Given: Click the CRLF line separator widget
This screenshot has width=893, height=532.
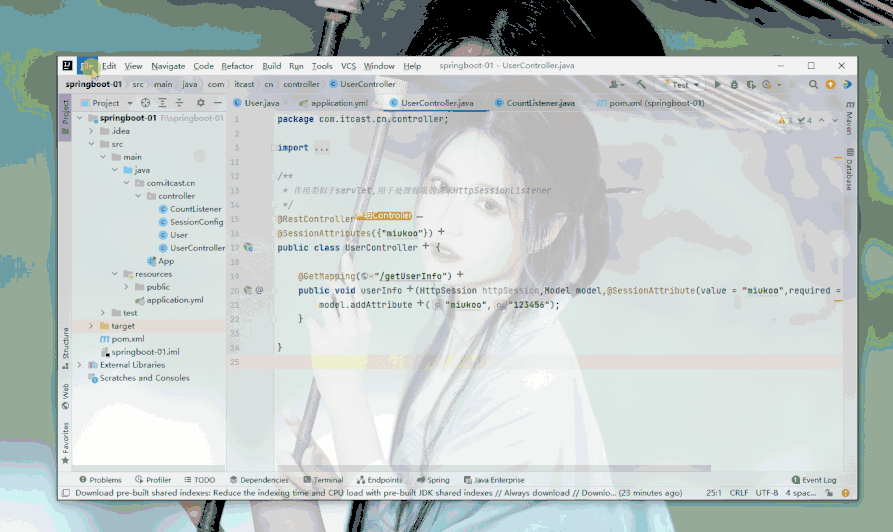Looking at the screenshot, I should click(739, 493).
